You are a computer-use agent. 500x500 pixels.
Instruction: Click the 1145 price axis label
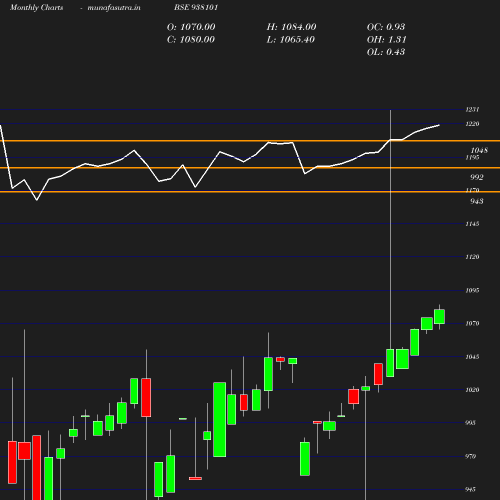point(472,224)
